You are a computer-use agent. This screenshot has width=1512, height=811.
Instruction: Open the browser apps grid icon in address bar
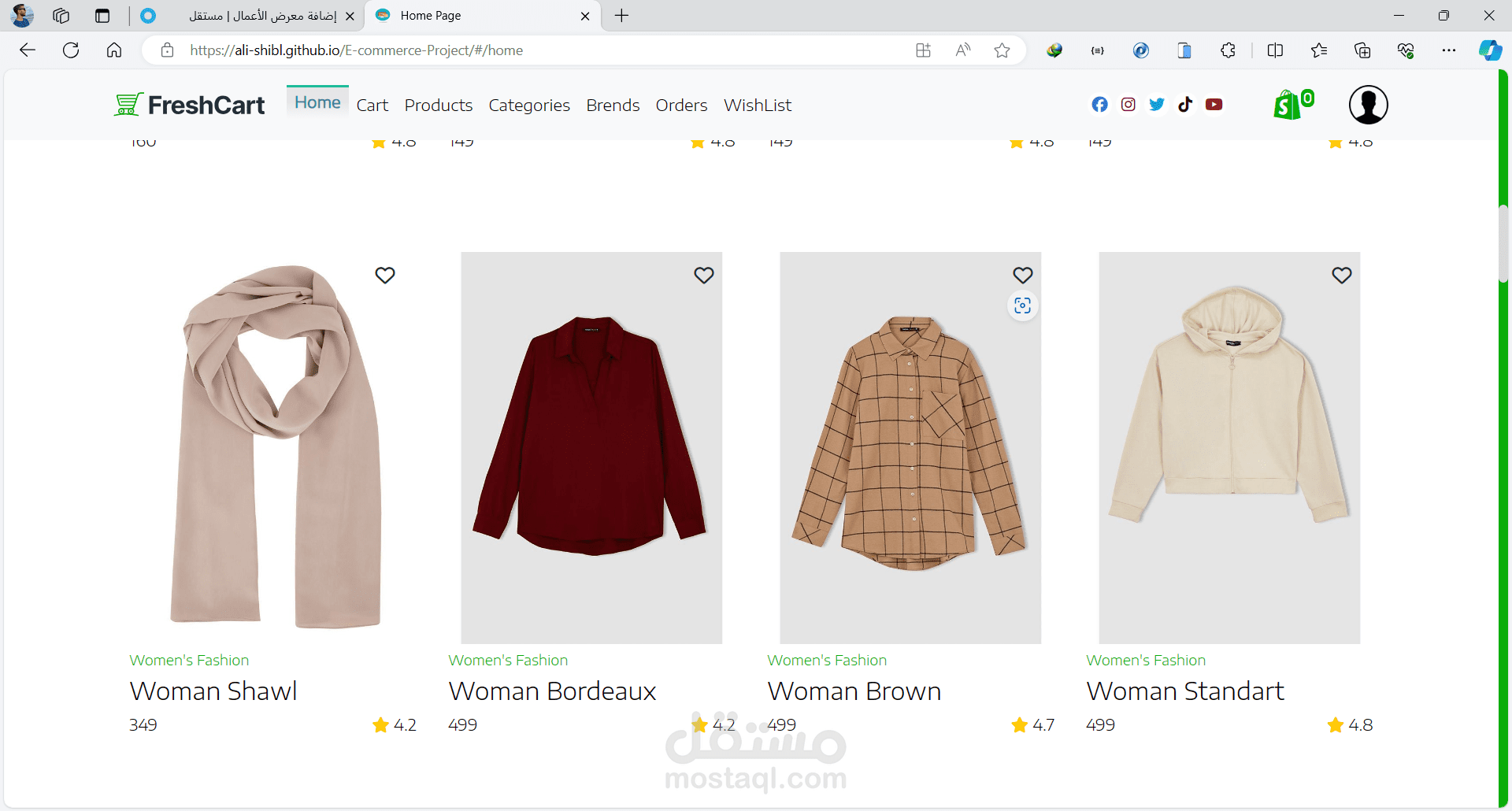click(x=924, y=50)
